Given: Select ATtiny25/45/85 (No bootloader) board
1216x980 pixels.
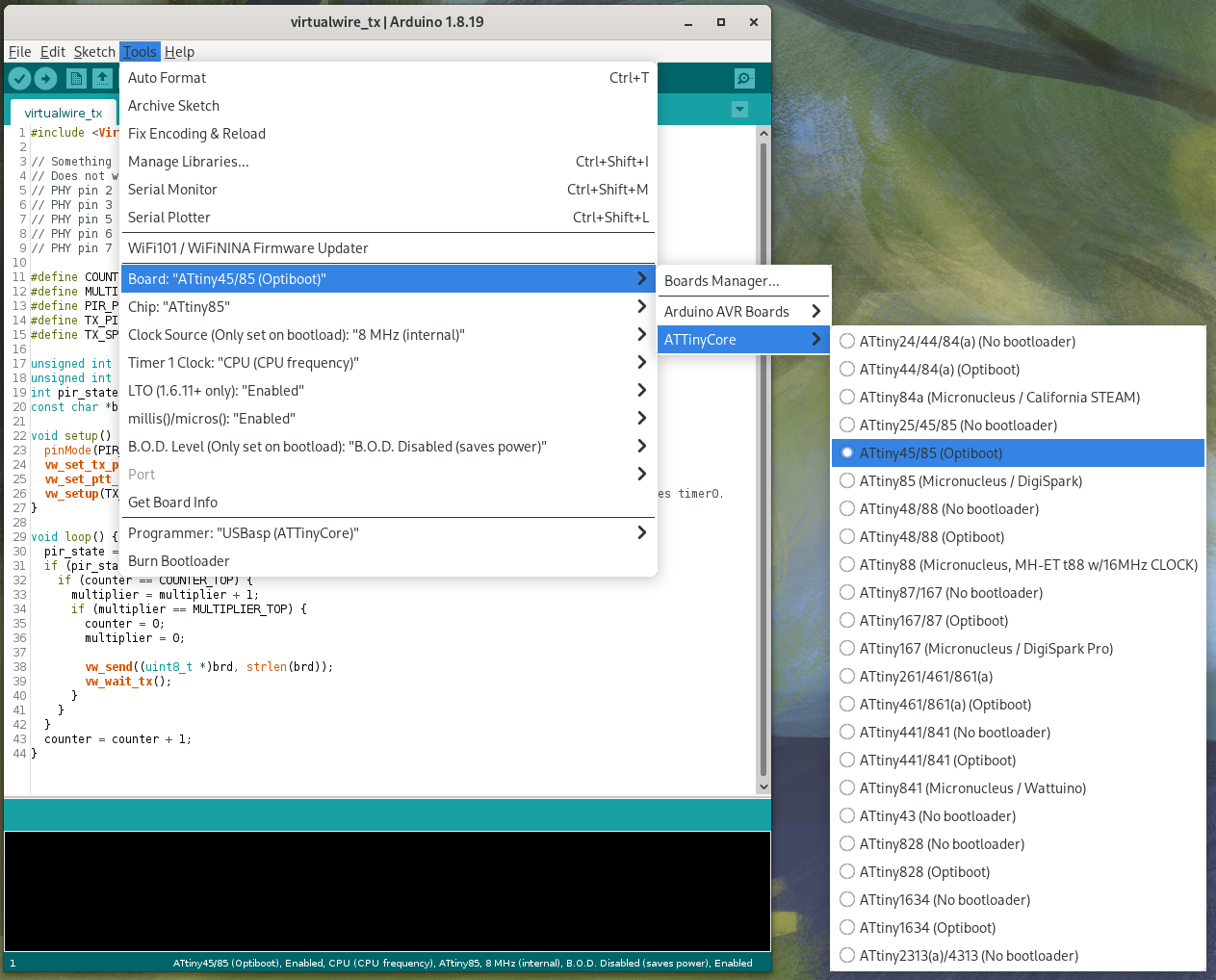Looking at the screenshot, I should [x=1018, y=426].
